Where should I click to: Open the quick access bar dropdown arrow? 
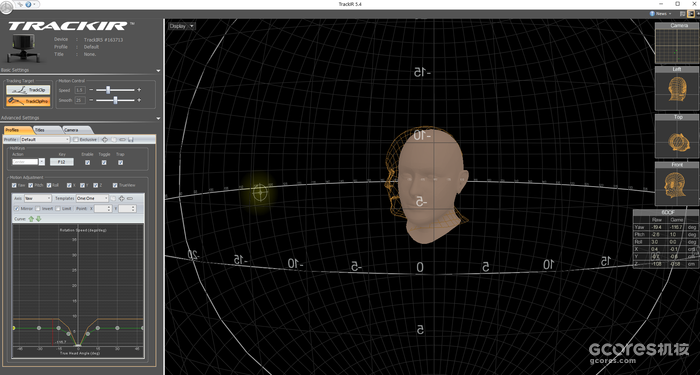pos(35,4)
